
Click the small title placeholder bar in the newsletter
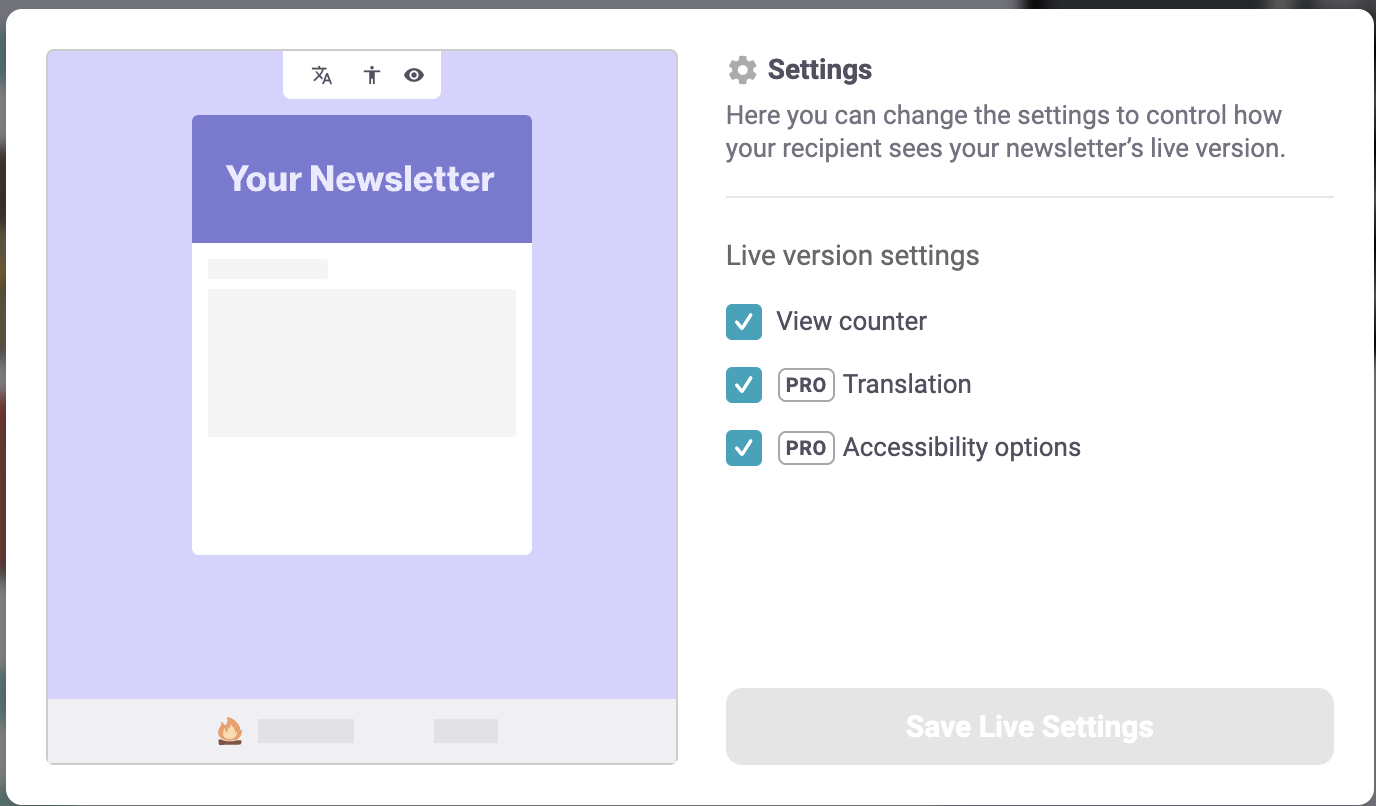pyautogui.click(x=267, y=268)
